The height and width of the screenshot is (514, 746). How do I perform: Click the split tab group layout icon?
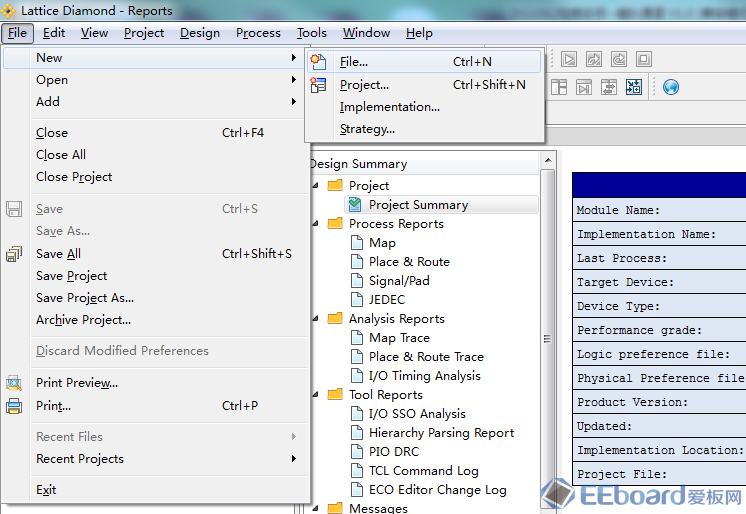click(x=559, y=87)
